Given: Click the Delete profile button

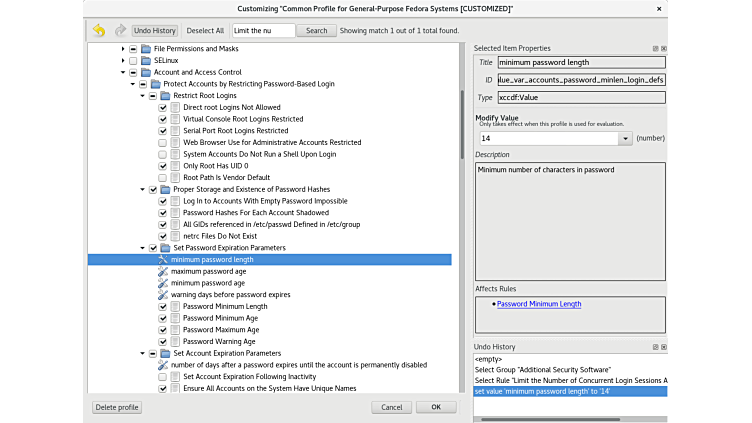Looking at the screenshot, I should coord(117,408).
